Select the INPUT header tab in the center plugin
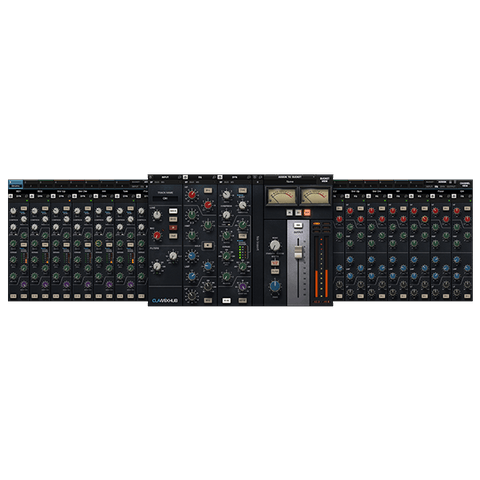 tap(165, 177)
